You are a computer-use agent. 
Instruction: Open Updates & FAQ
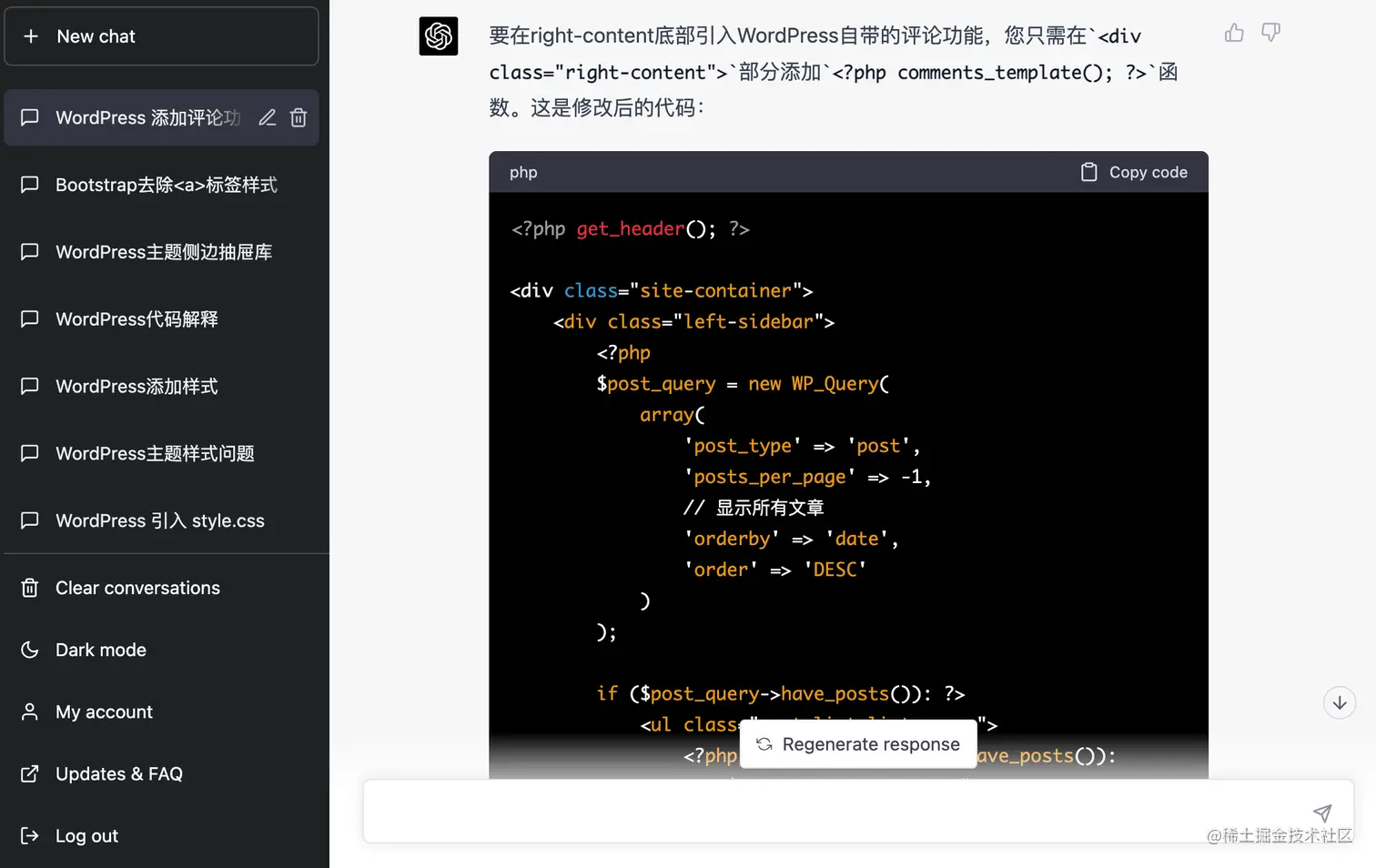pyautogui.click(x=119, y=773)
